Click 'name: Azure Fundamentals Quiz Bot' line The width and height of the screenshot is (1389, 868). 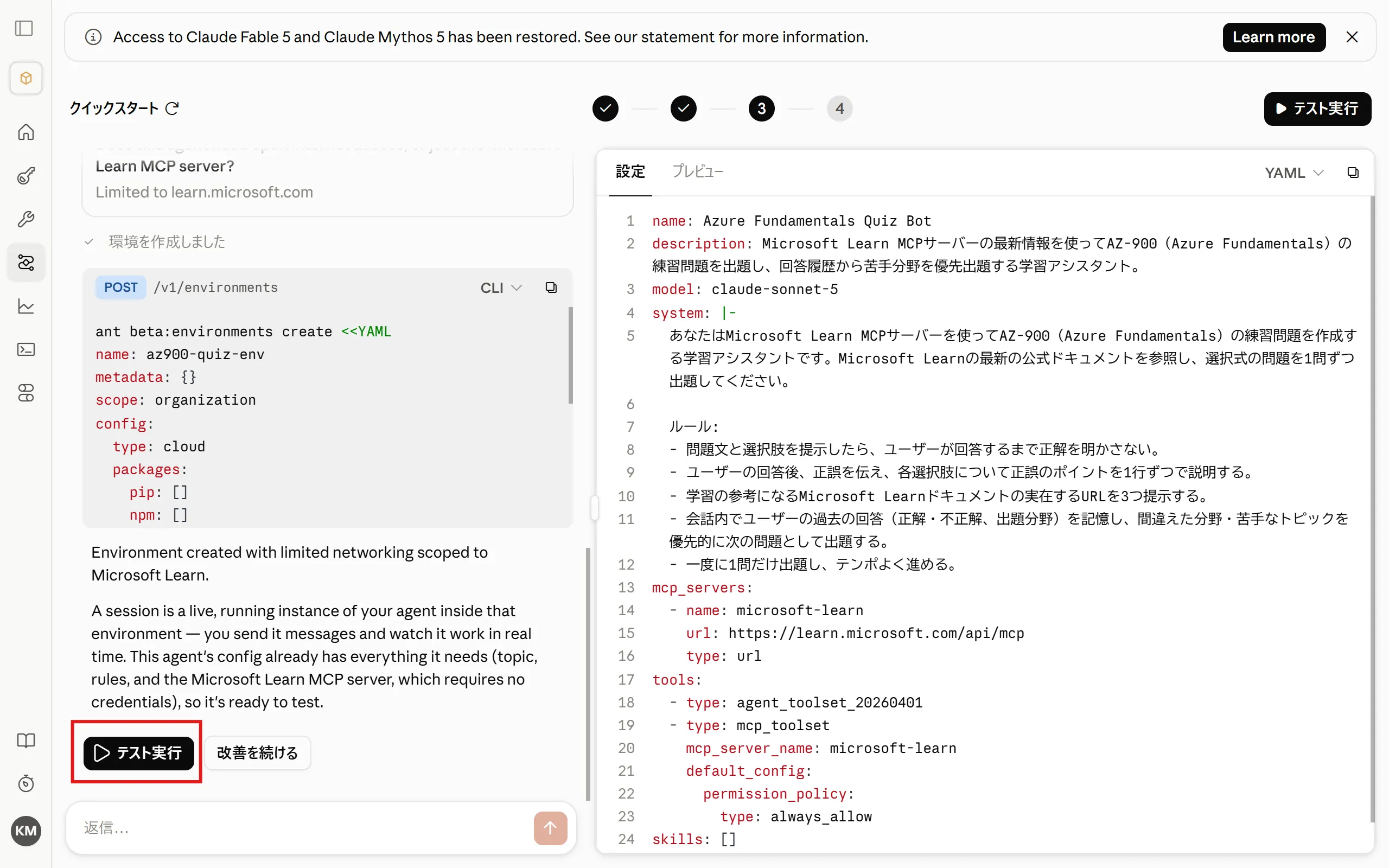tap(792, 221)
